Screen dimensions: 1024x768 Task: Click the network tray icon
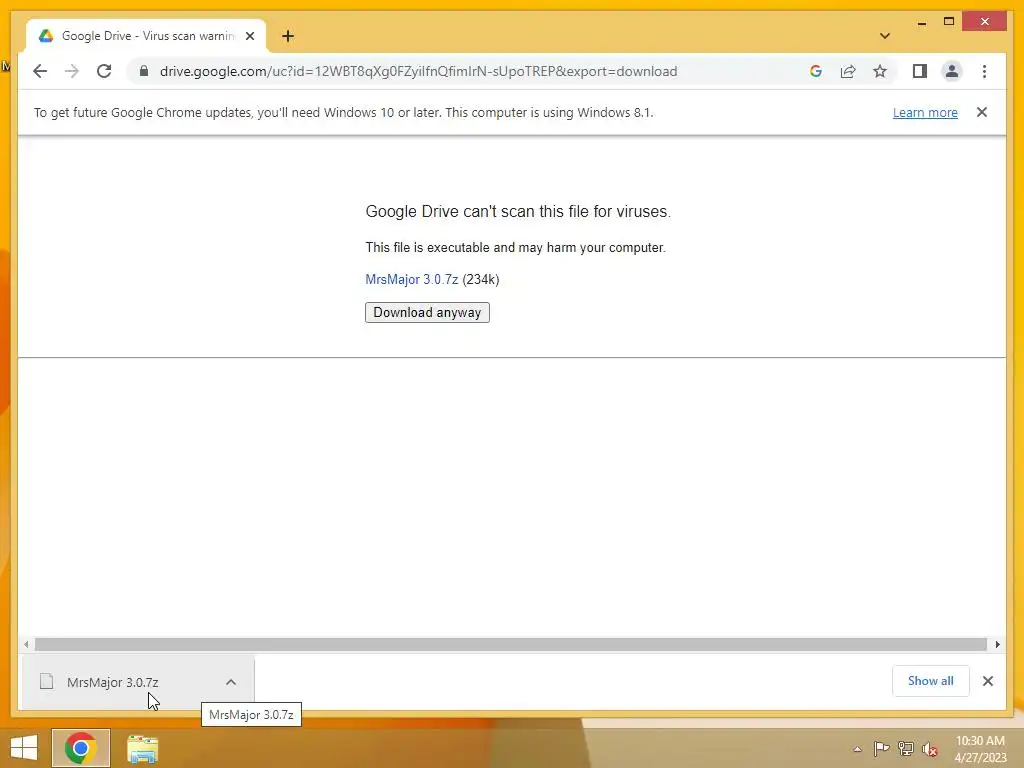pyautogui.click(x=906, y=748)
